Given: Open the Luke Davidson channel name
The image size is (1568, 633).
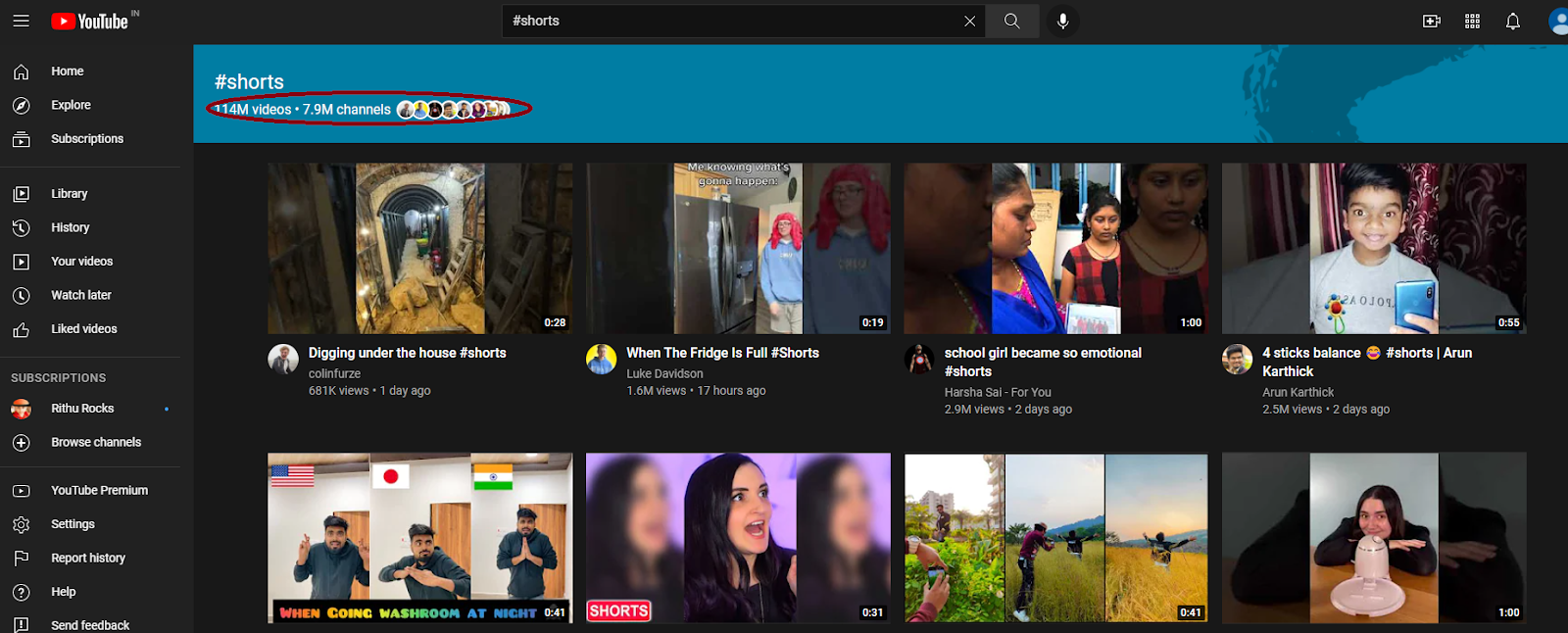Looking at the screenshot, I should (664, 373).
